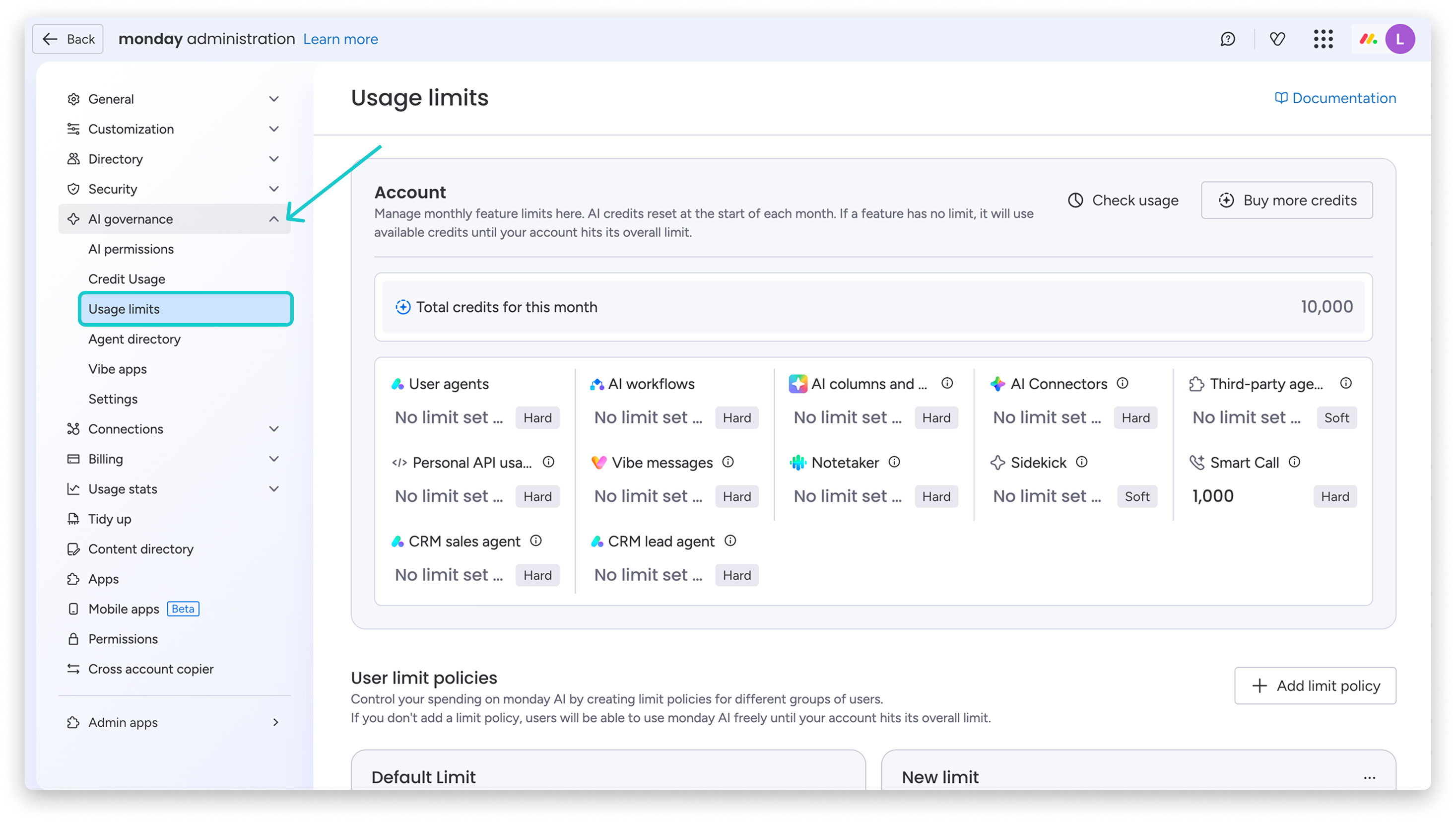Open Cross account copier
The width and height of the screenshot is (1456, 822).
click(151, 669)
